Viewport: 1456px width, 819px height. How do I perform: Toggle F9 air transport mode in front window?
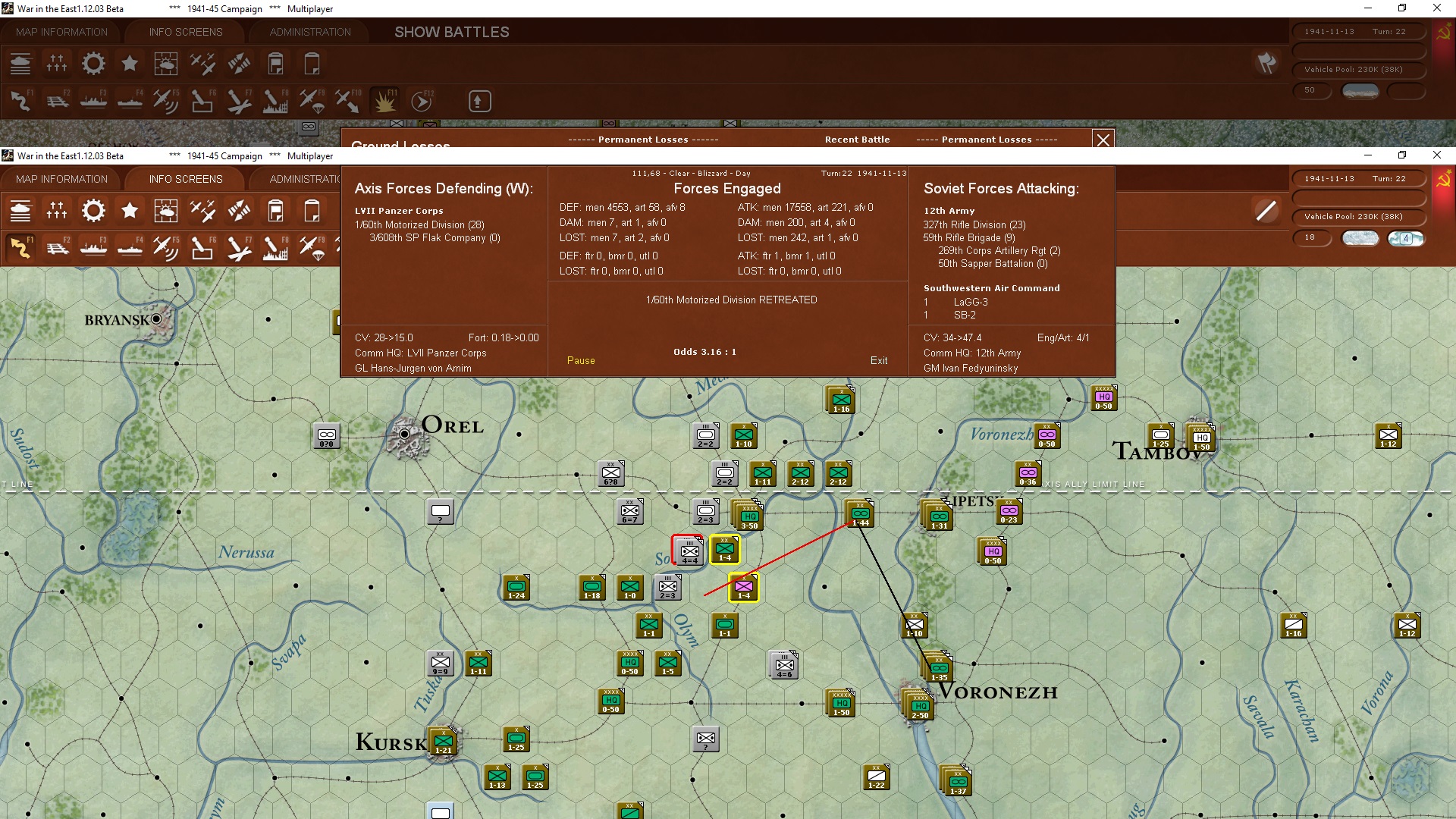(312, 248)
